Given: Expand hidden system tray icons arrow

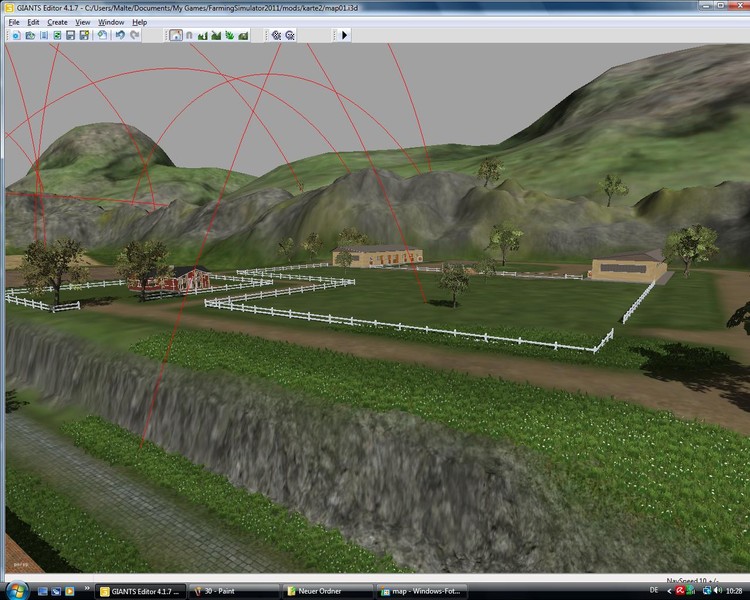Looking at the screenshot, I should (669, 591).
